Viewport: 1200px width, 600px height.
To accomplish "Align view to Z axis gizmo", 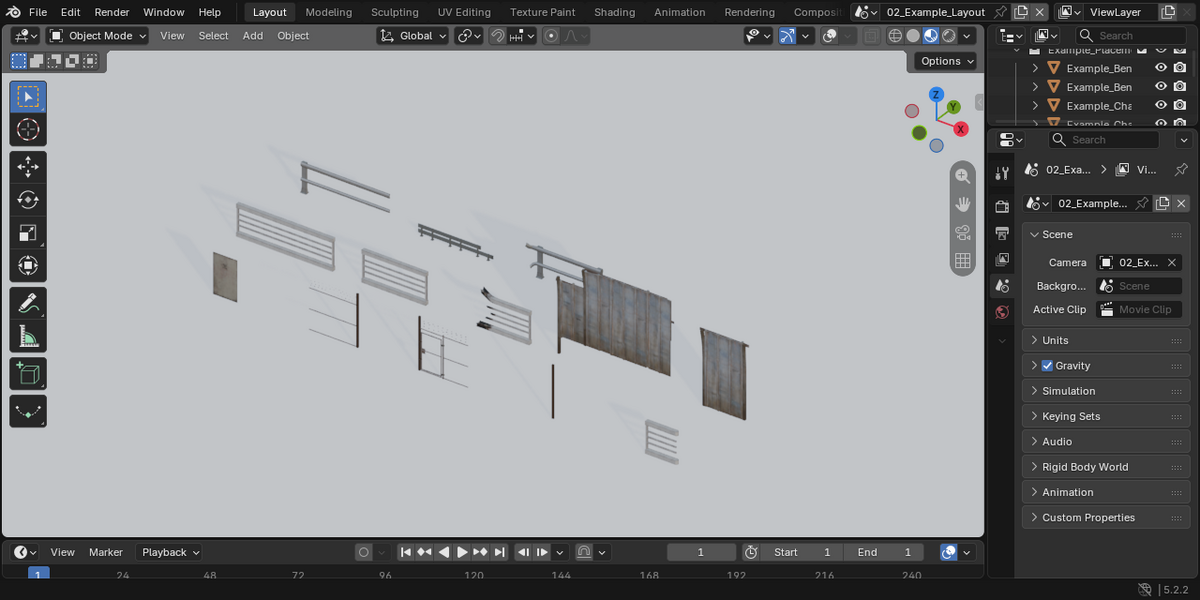I will 936,94.
